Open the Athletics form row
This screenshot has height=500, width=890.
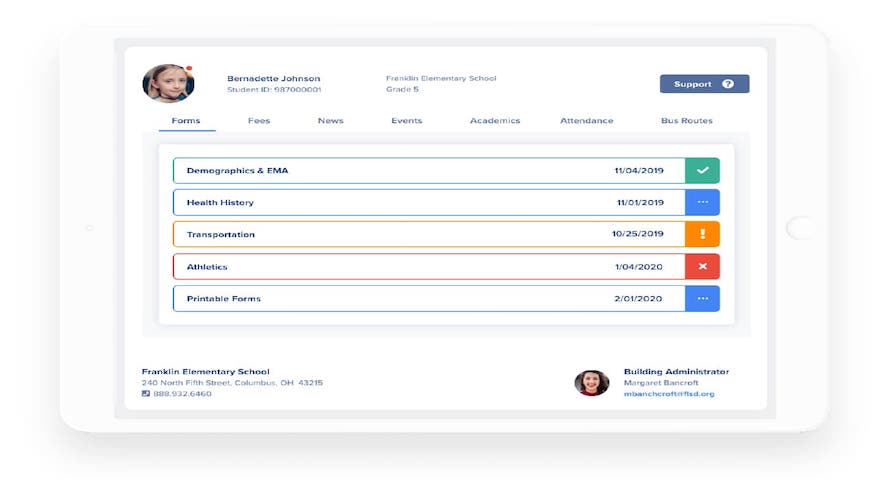(446, 266)
